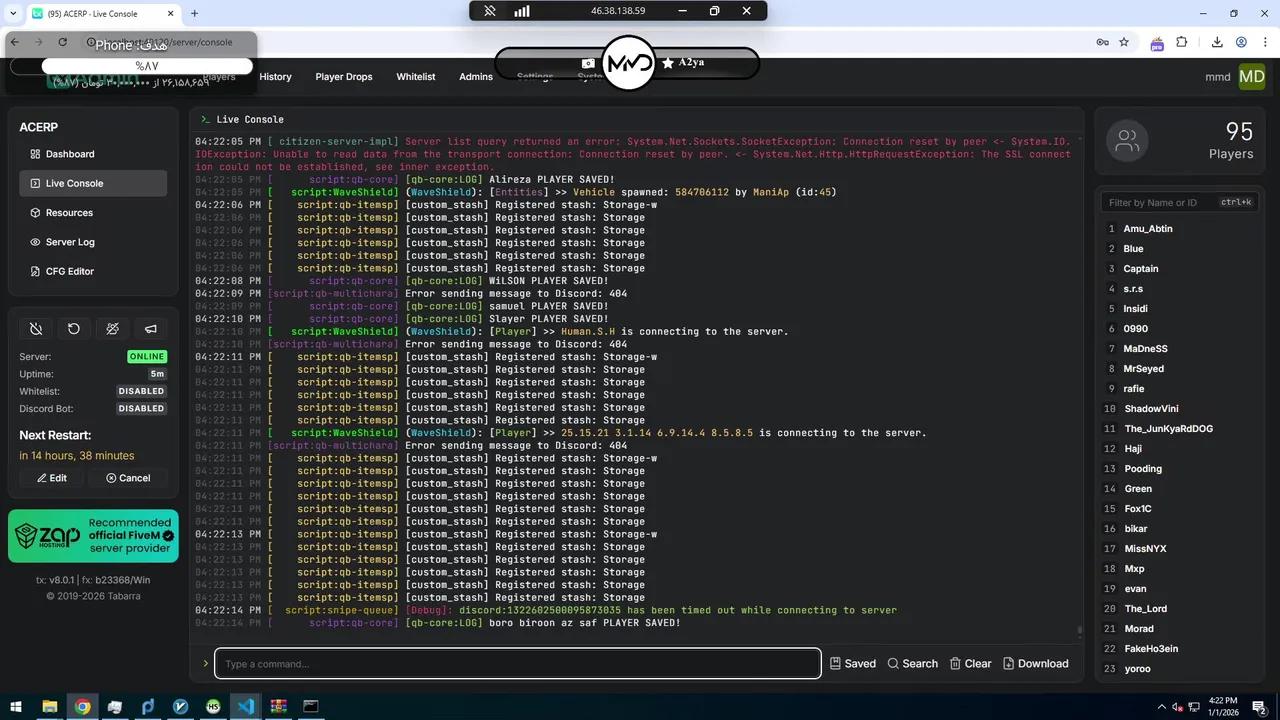Screen dimensions: 1280x720
Task: Cancel the next scheduled restart
Action: tap(128, 478)
